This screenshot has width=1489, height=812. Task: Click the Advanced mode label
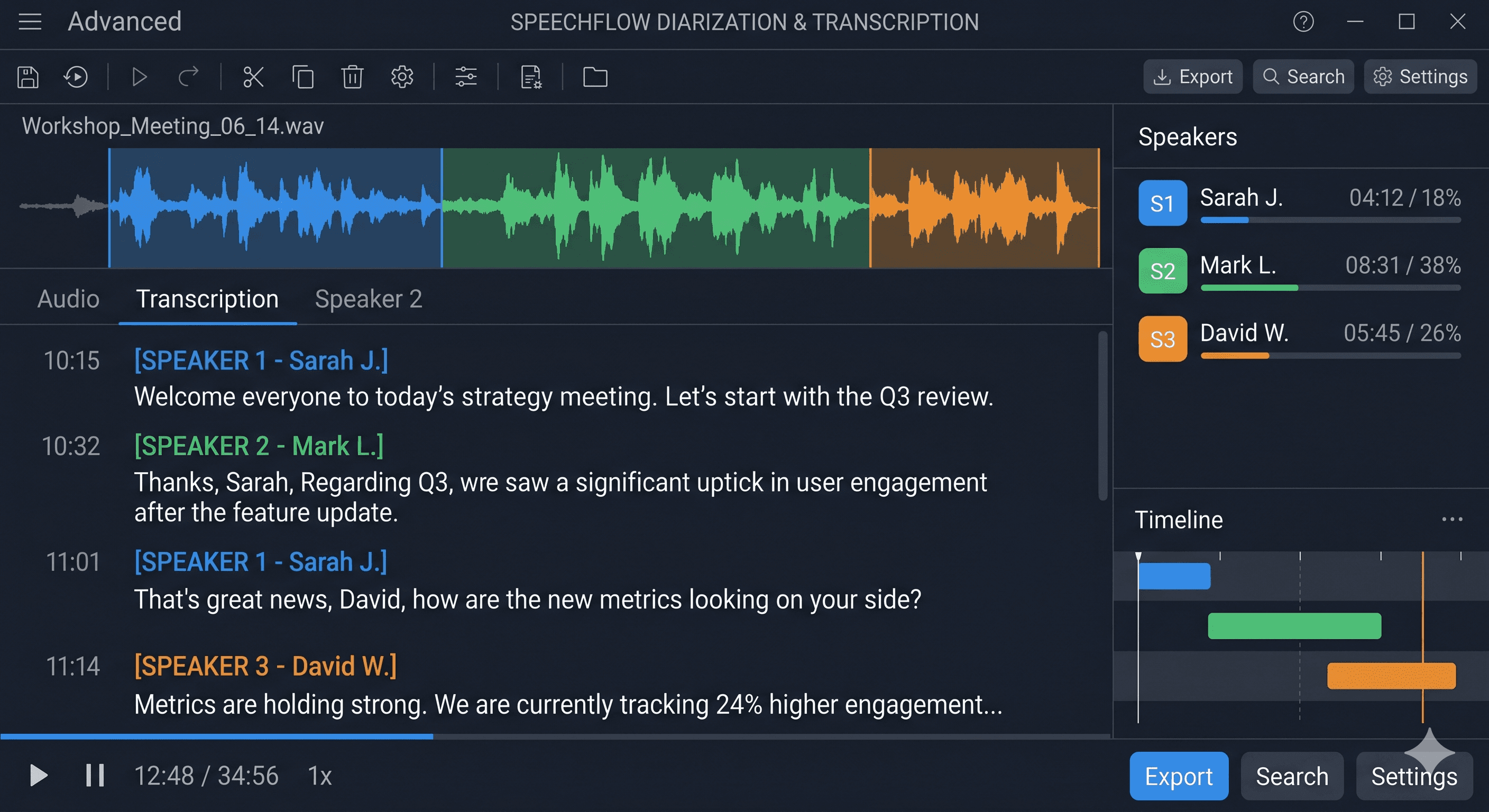pyautogui.click(x=125, y=22)
